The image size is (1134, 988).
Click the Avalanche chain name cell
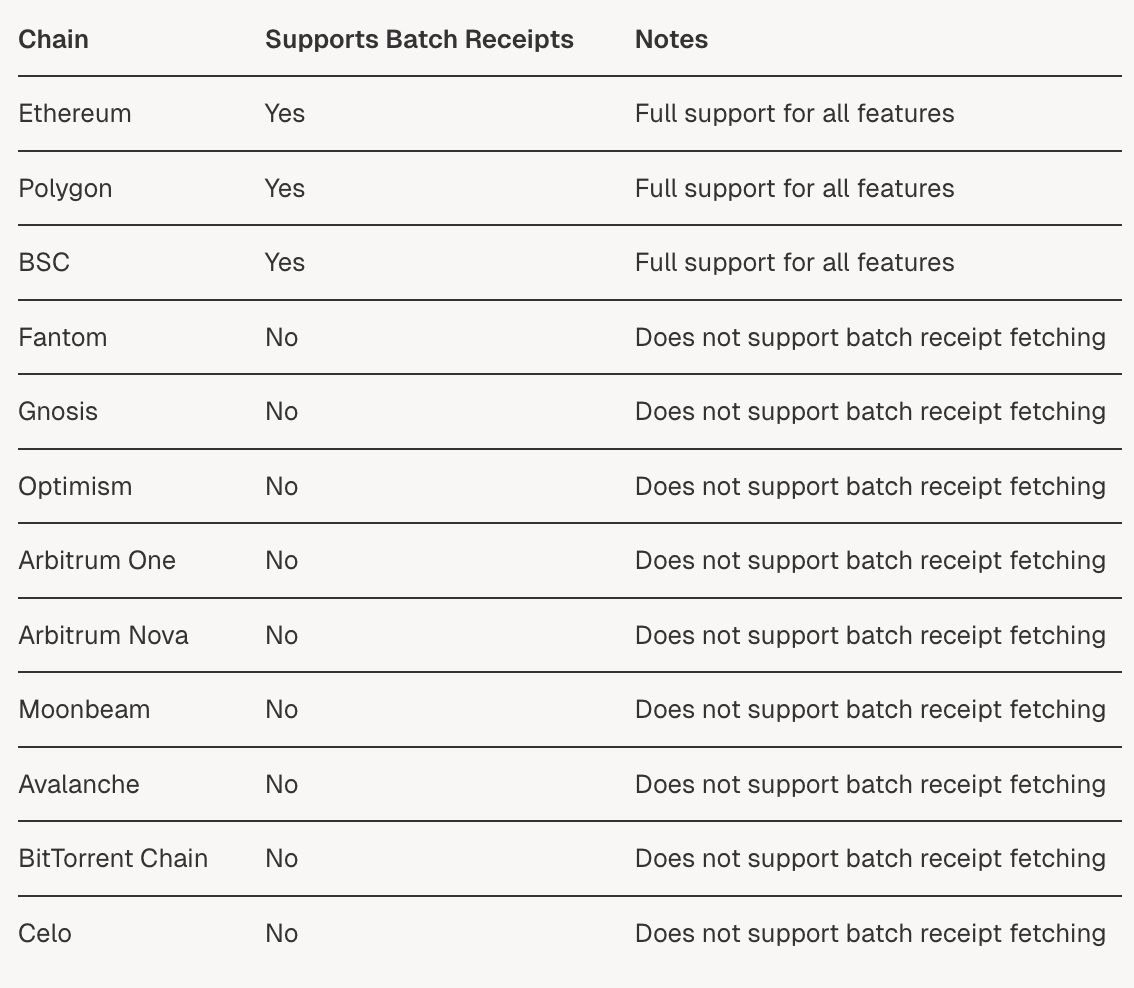[x=79, y=785]
